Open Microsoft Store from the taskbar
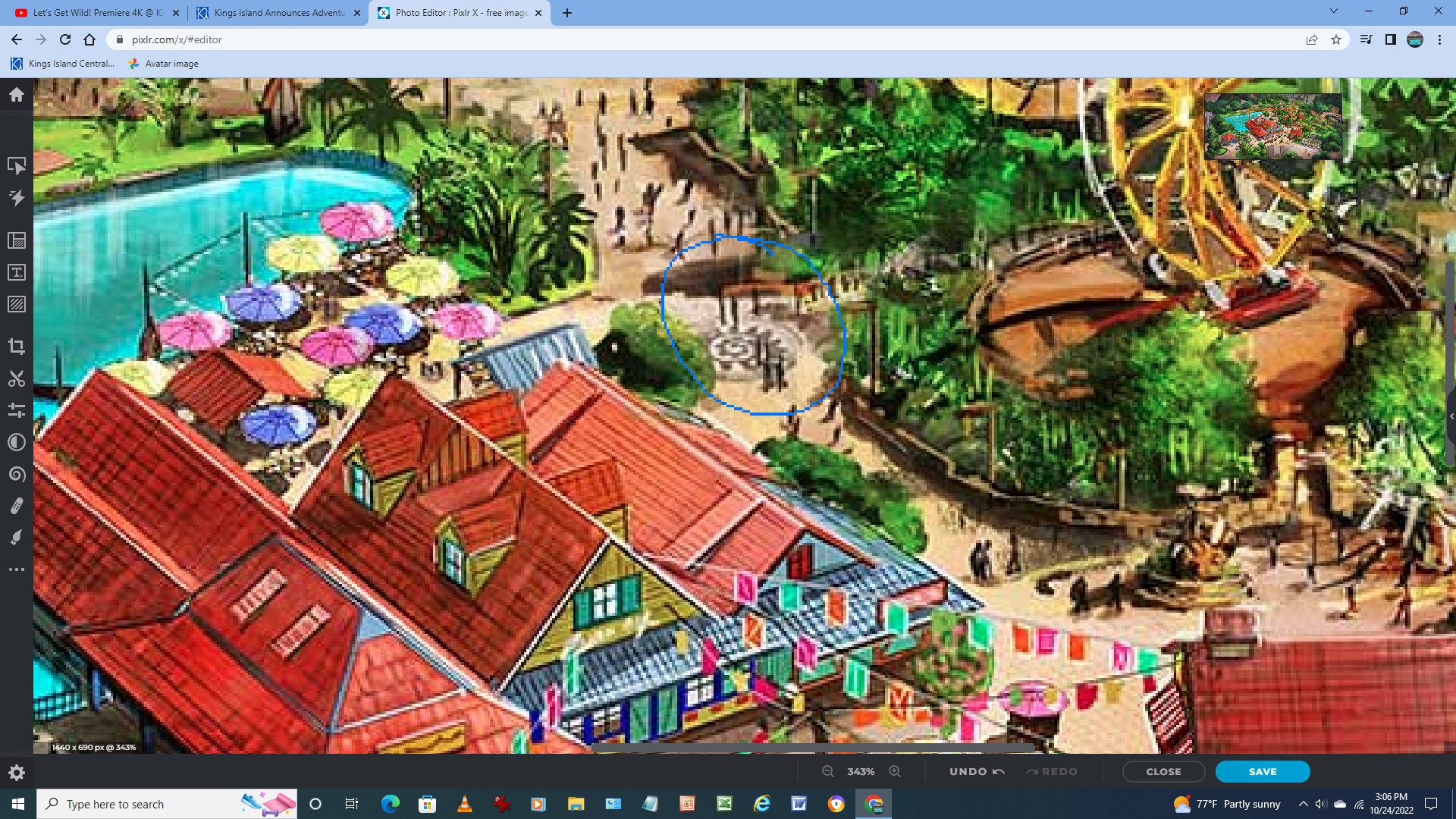Screen dimensions: 1456x819 [x=427, y=804]
